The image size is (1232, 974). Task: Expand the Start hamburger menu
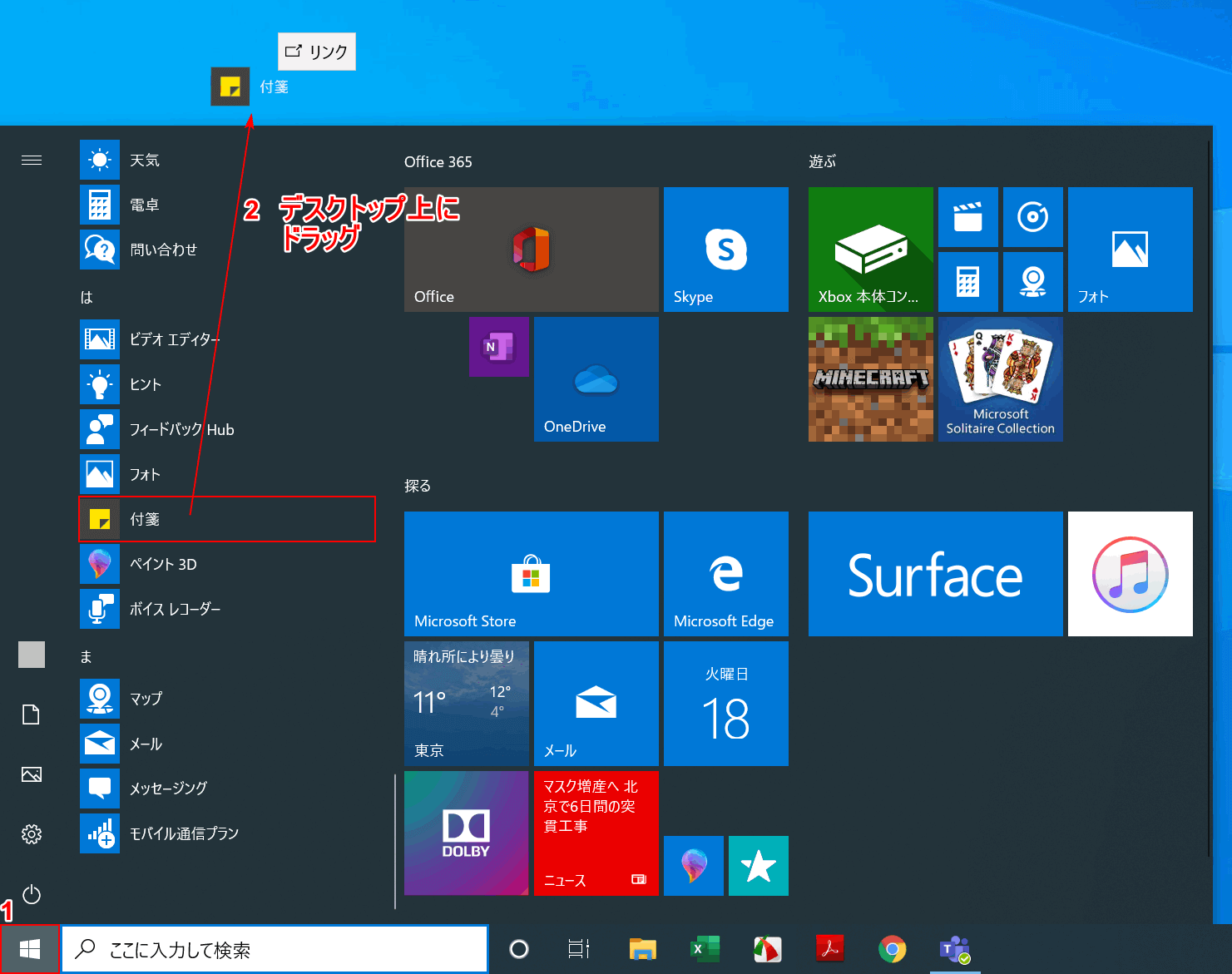point(32,160)
